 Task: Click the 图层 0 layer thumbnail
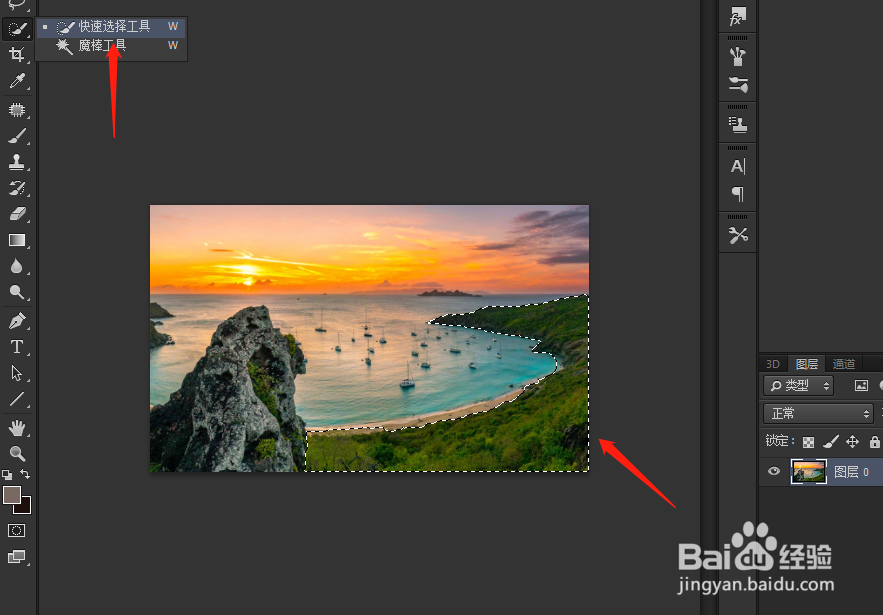(x=809, y=471)
